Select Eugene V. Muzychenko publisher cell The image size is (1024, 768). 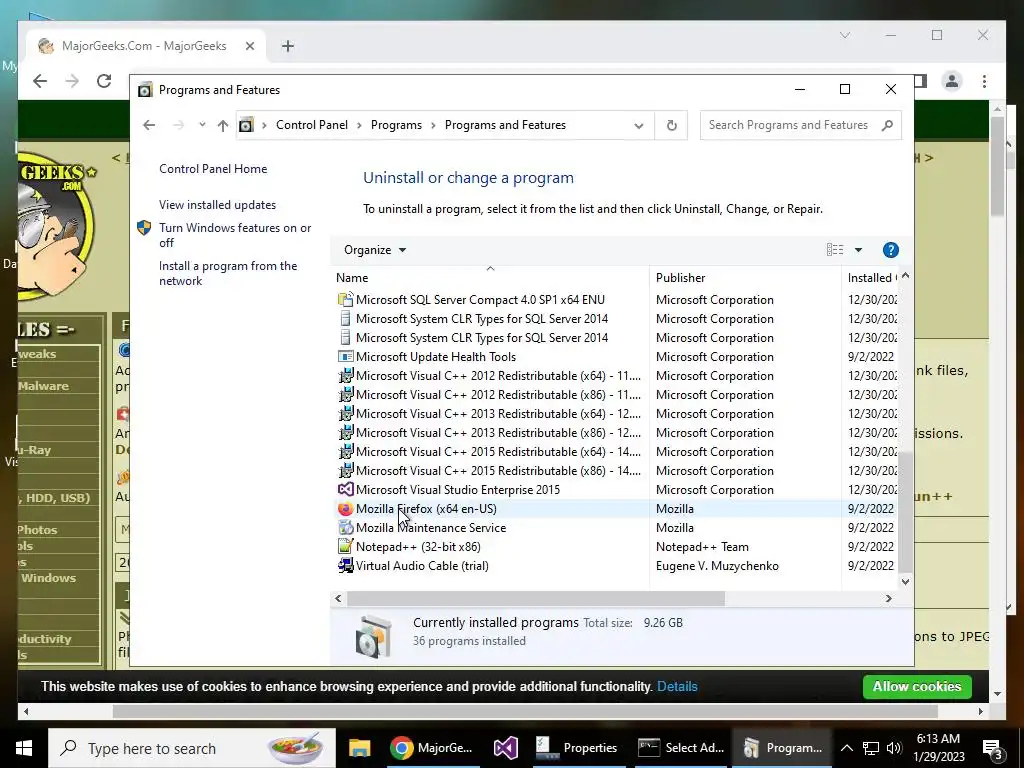[717, 566]
